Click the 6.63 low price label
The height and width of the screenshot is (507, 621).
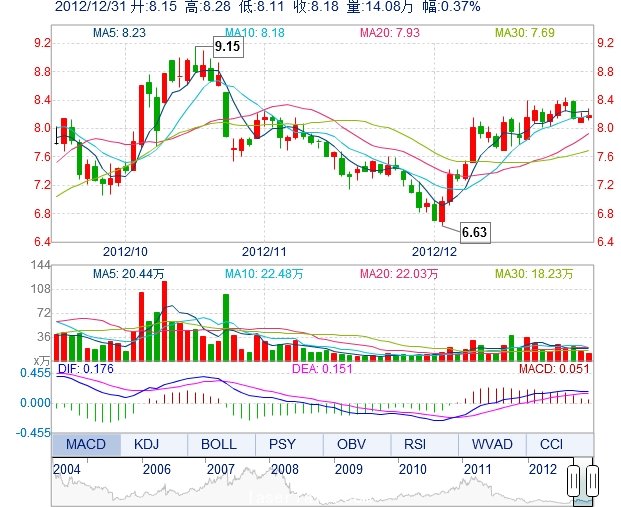coord(474,232)
